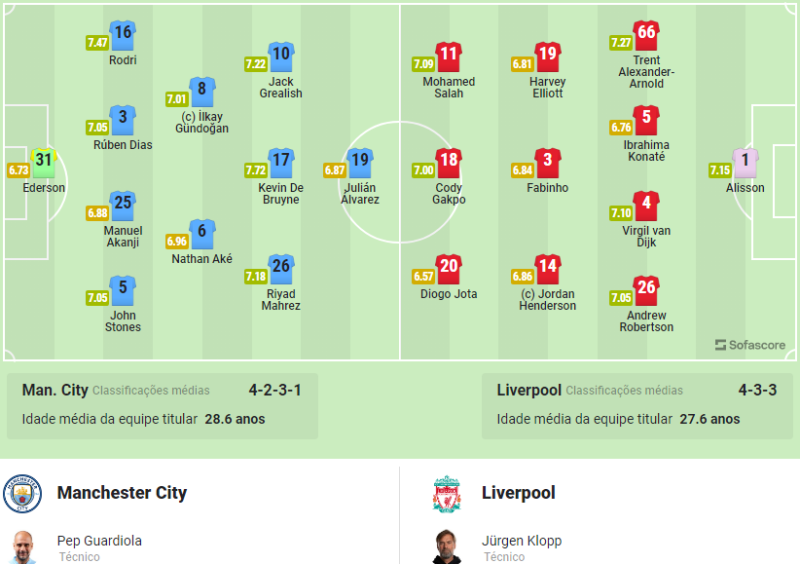This screenshot has width=800, height=564.
Task: Open the Liverpool team name link
Action: (x=518, y=493)
